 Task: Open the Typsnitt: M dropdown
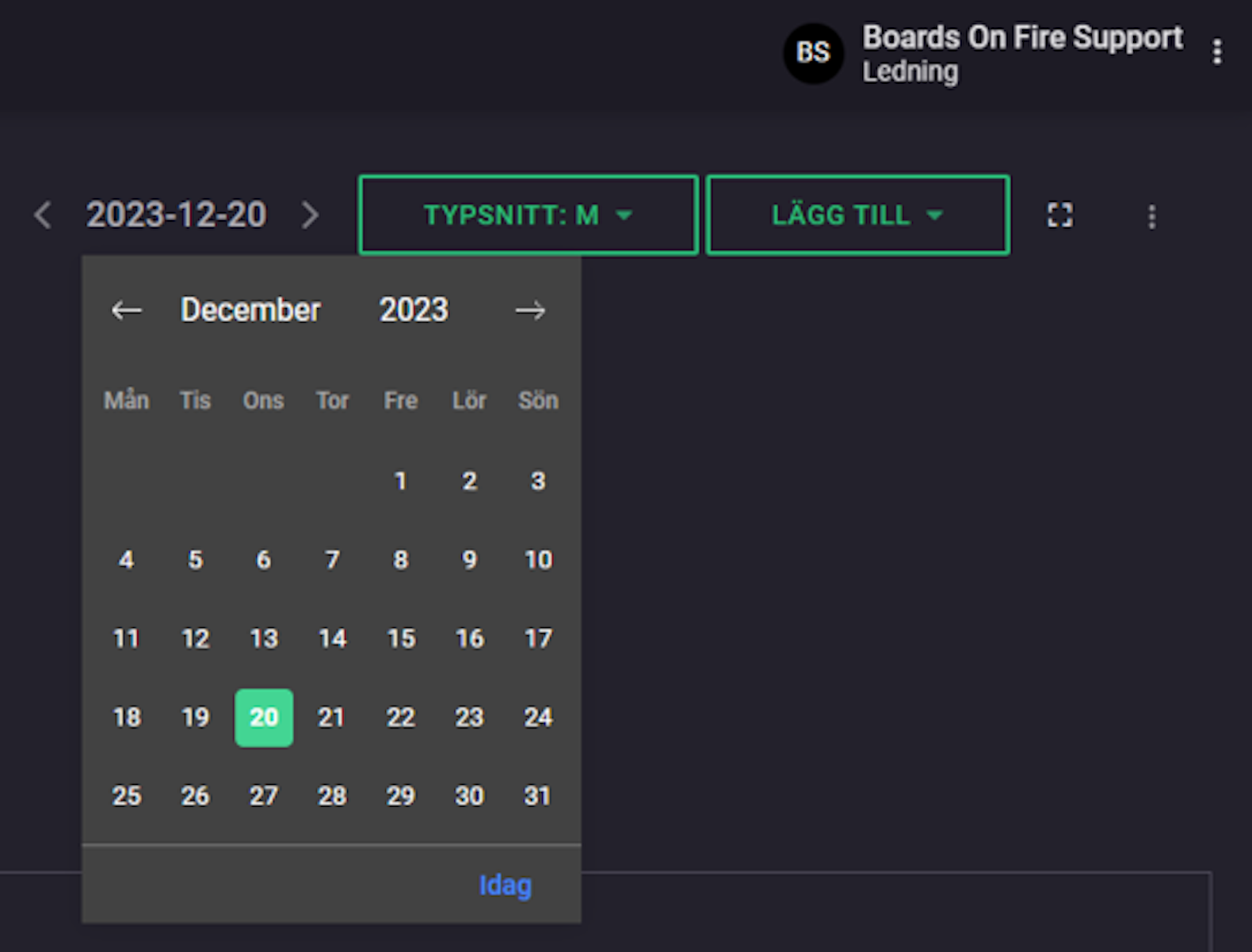click(529, 215)
